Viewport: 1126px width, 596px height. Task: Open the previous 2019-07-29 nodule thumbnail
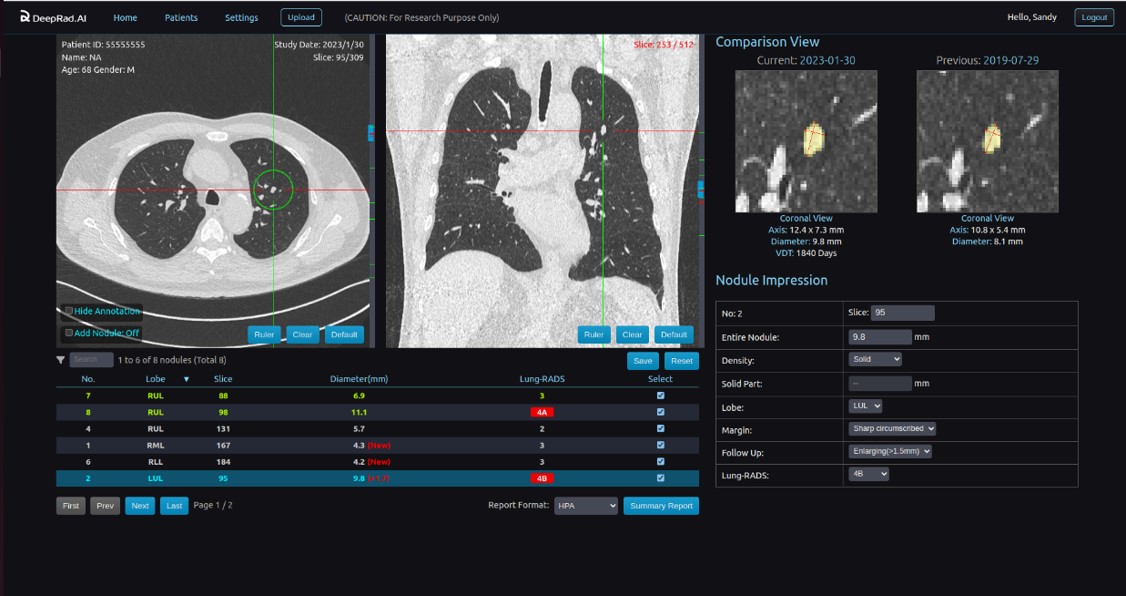[987, 141]
